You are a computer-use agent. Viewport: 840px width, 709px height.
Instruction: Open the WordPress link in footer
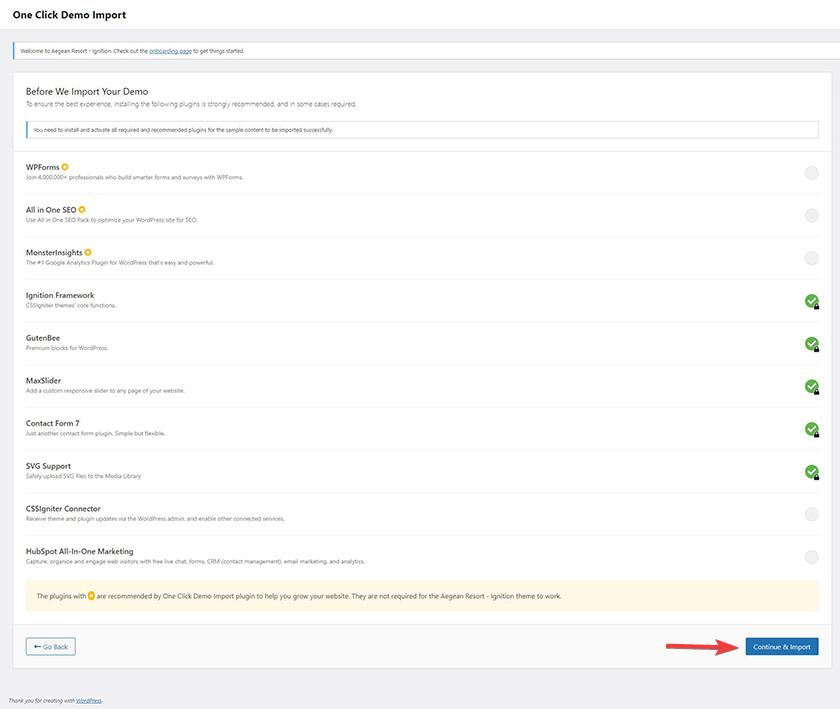89,700
